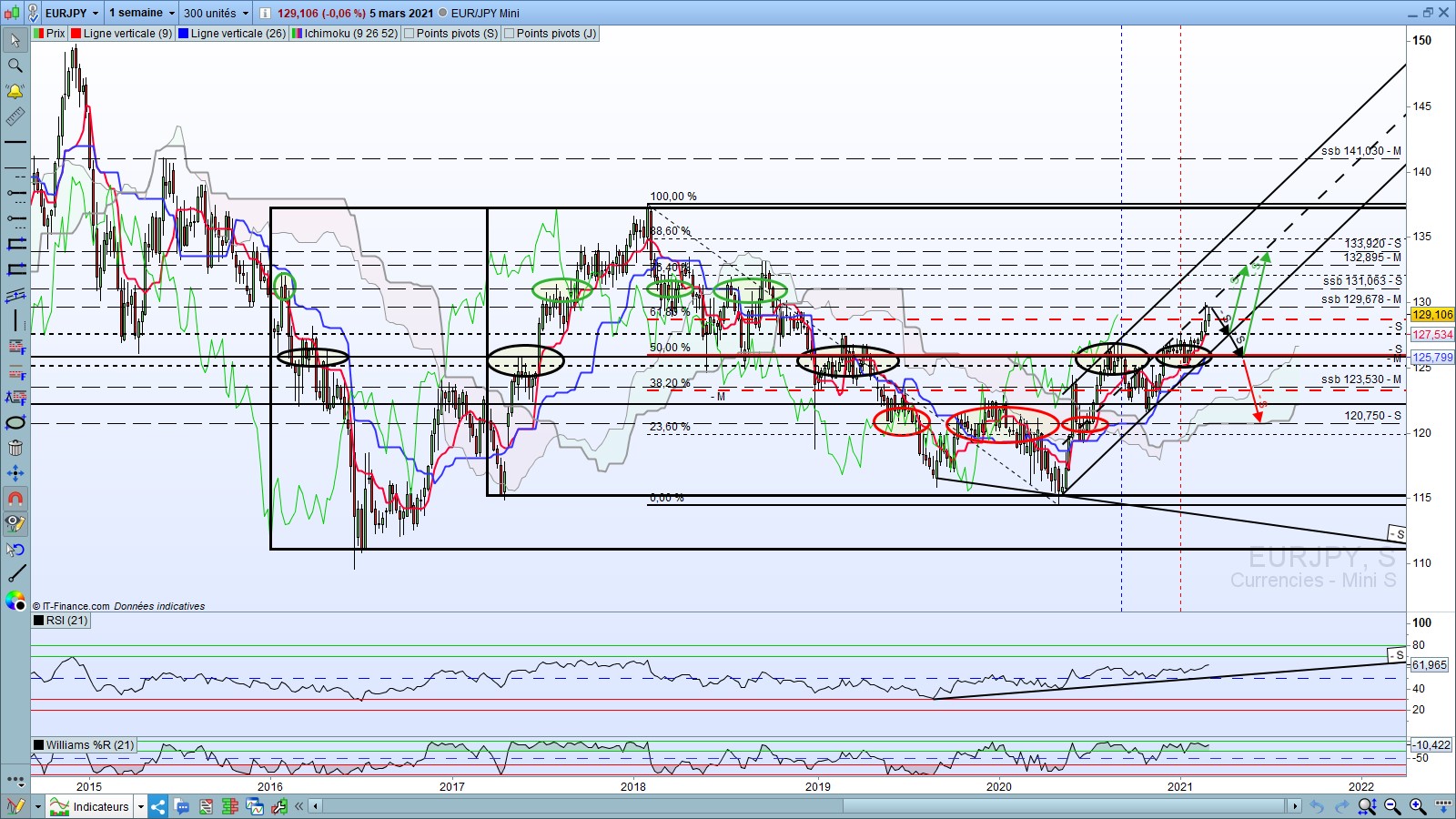The image size is (1456, 819).
Task: Toggle the magnet snap tool
Action: [15, 499]
